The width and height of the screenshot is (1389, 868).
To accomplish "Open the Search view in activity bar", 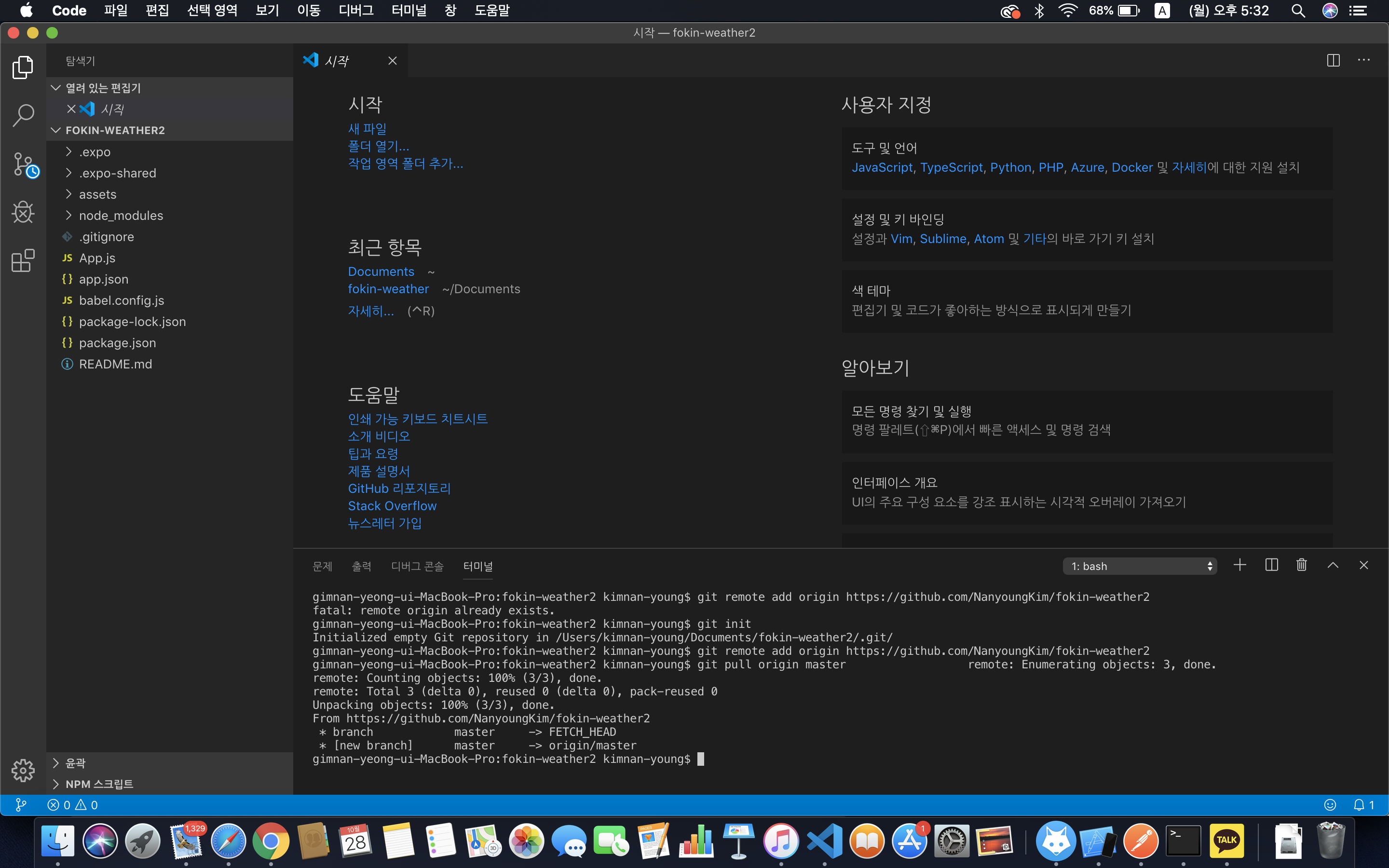I will pyautogui.click(x=23, y=115).
